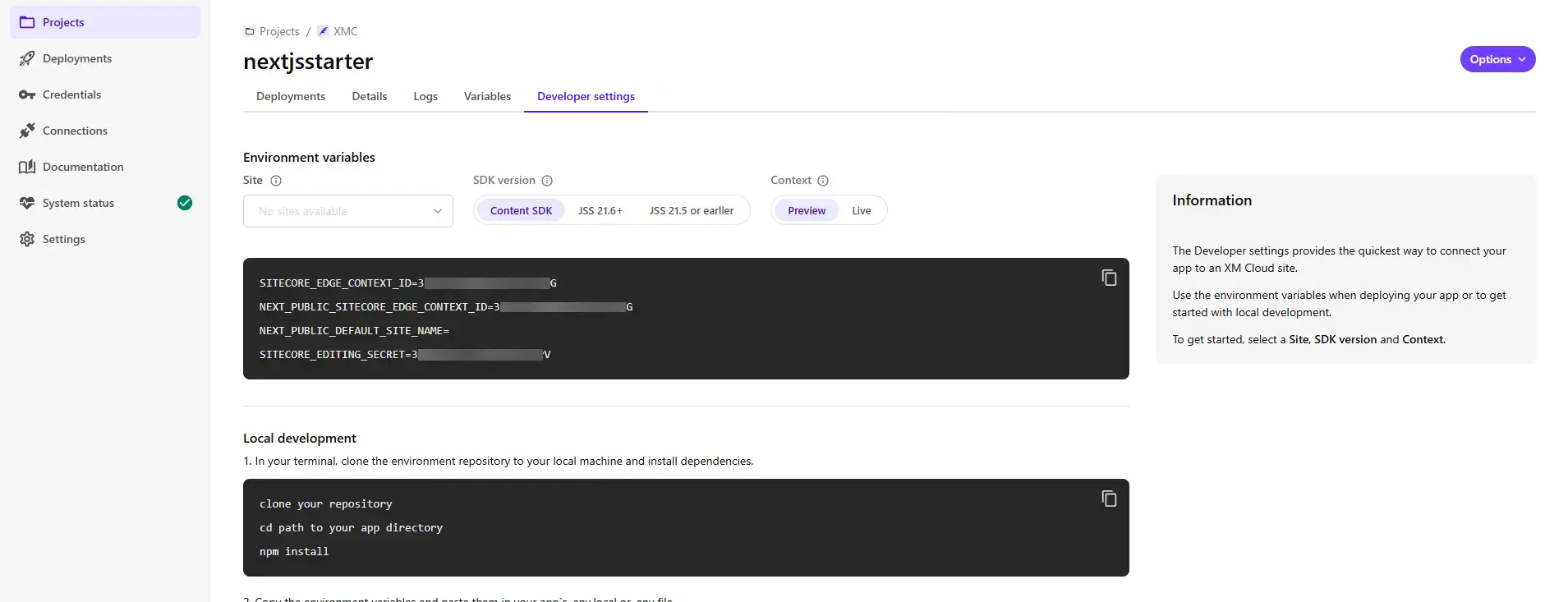Open Connections in the sidebar

[104, 131]
